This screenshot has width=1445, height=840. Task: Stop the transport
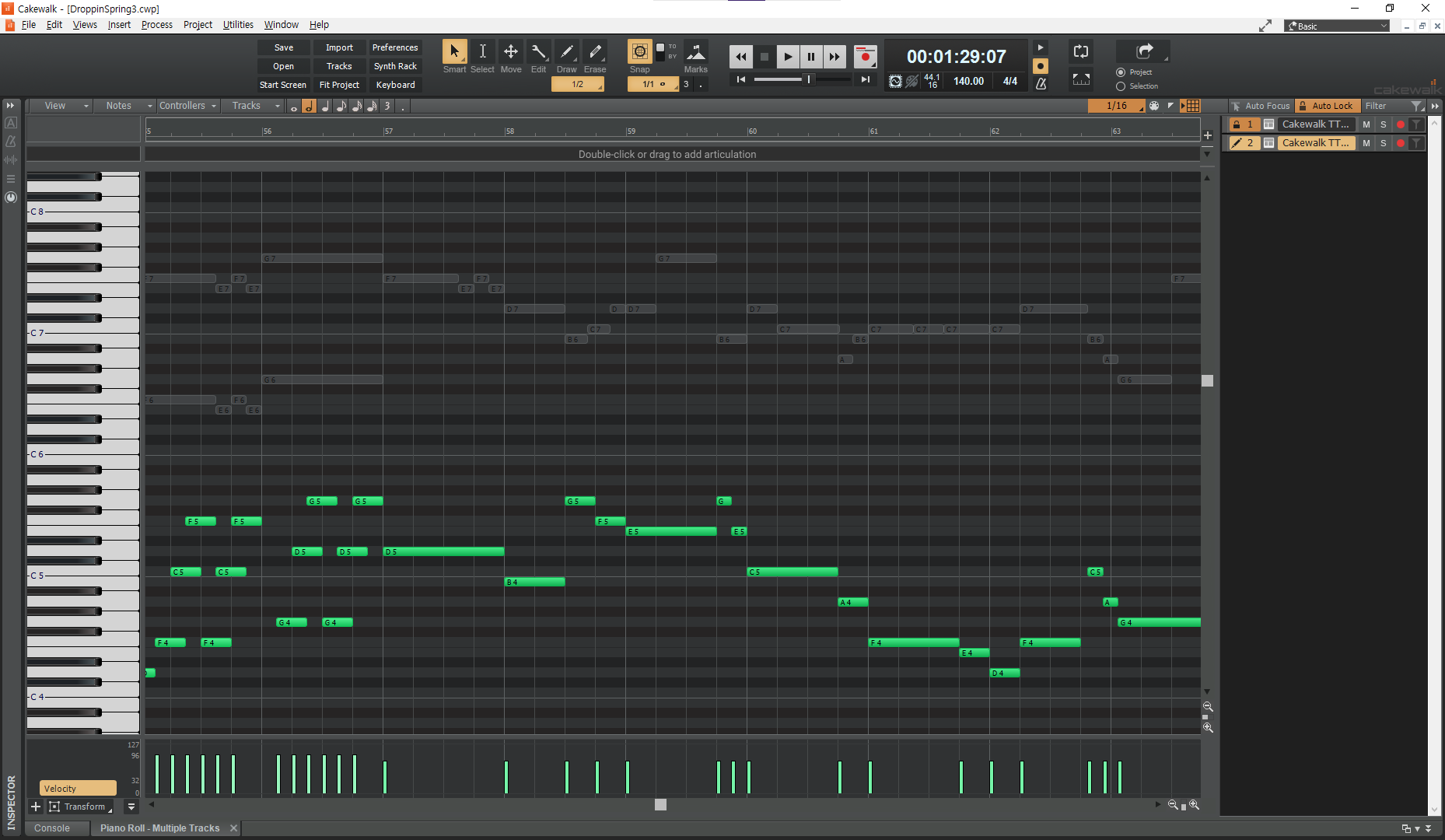(764, 56)
